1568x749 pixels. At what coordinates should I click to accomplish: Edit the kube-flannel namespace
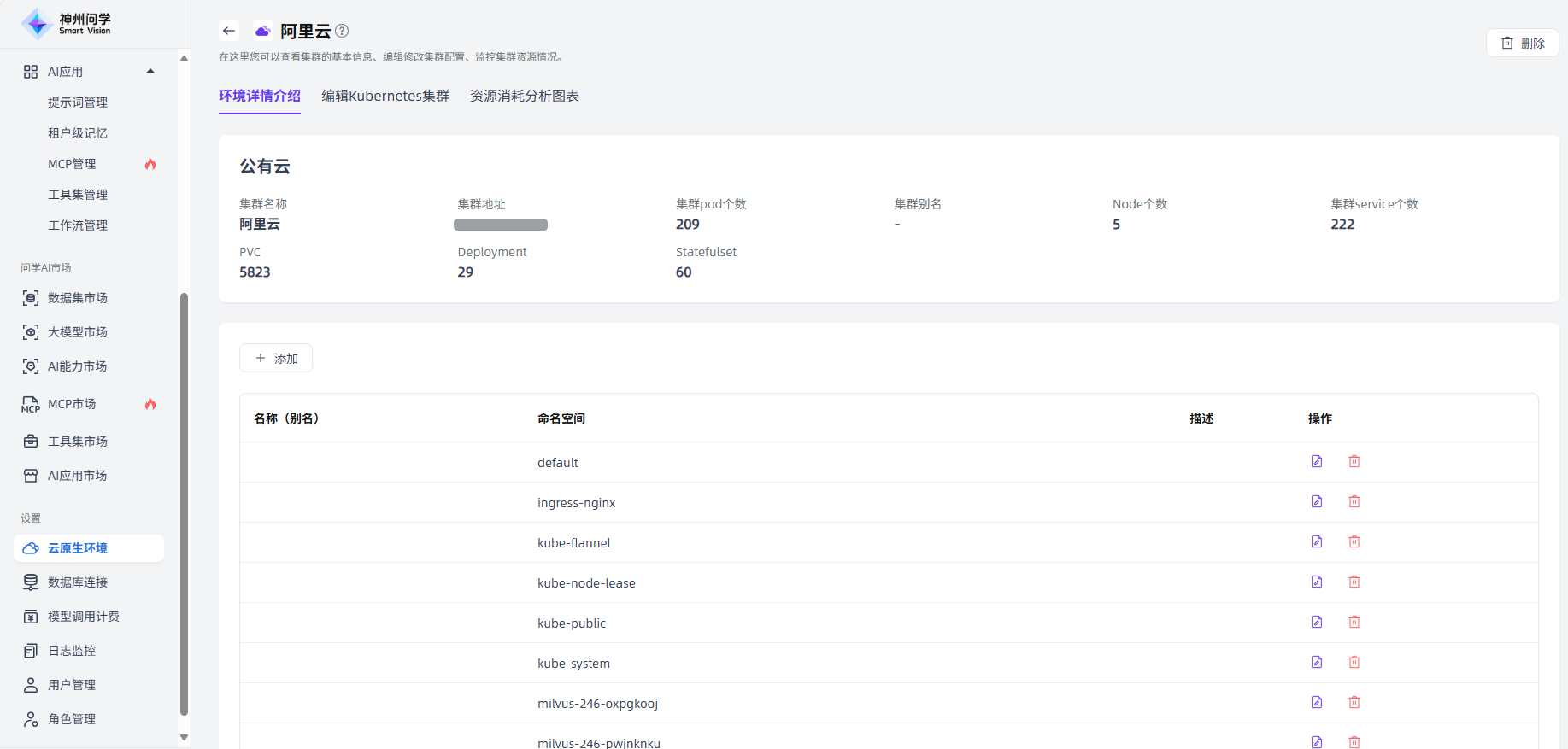coord(1317,541)
